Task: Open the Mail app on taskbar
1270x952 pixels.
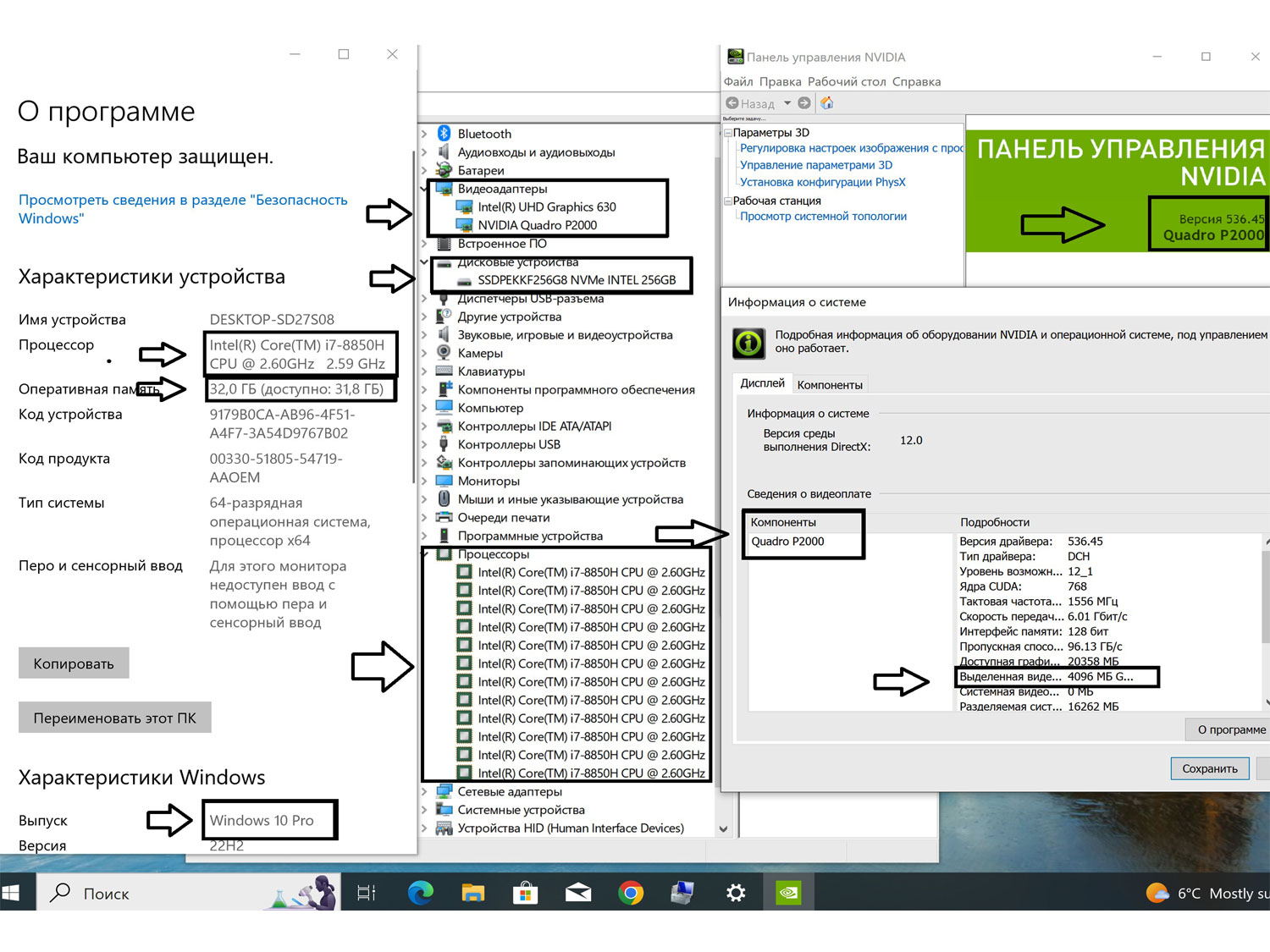Action: [x=578, y=893]
